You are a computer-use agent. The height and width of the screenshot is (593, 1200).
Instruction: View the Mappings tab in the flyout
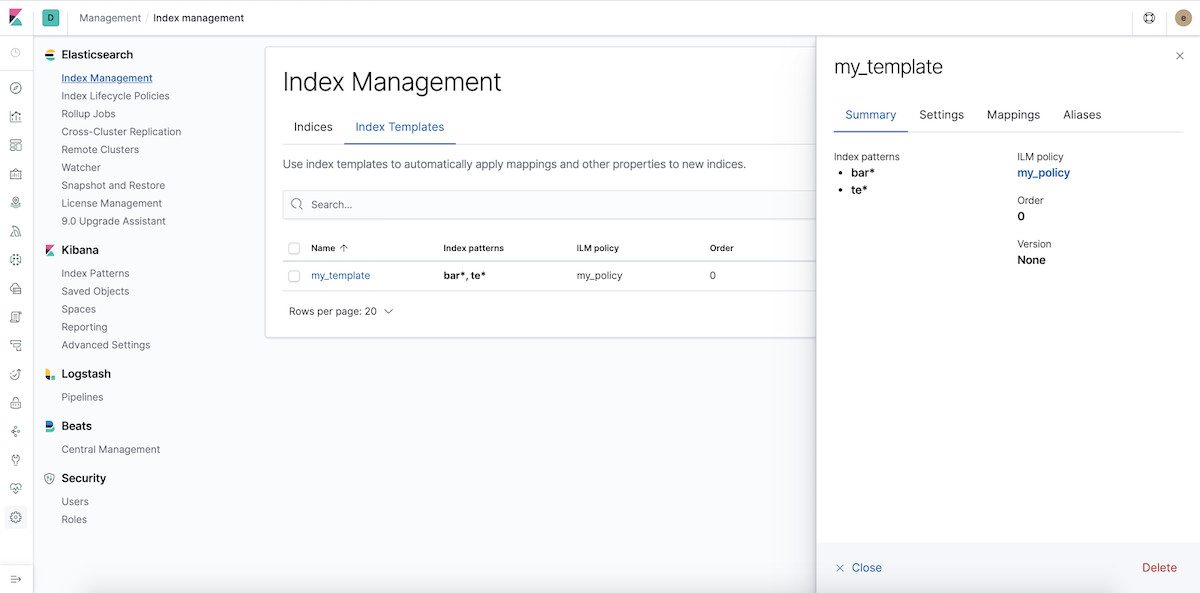pyautogui.click(x=1014, y=115)
